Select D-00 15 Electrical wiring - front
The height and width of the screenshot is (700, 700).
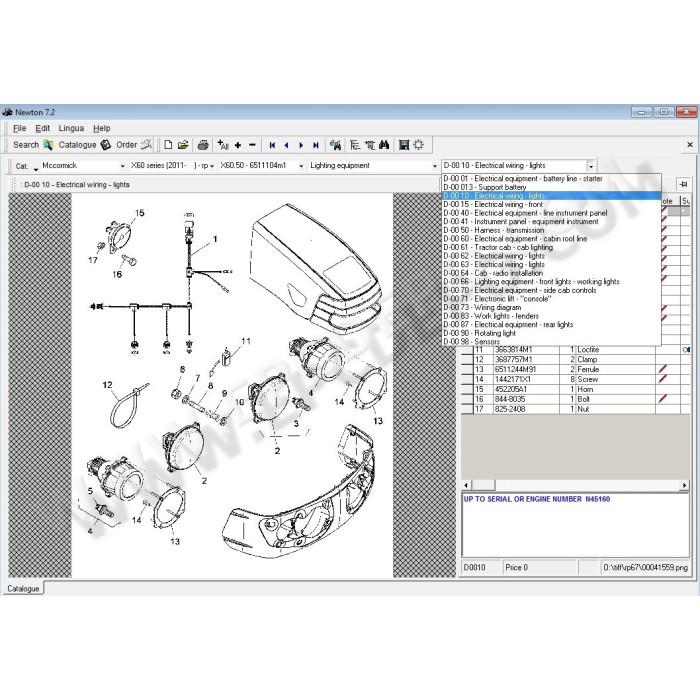(551, 204)
